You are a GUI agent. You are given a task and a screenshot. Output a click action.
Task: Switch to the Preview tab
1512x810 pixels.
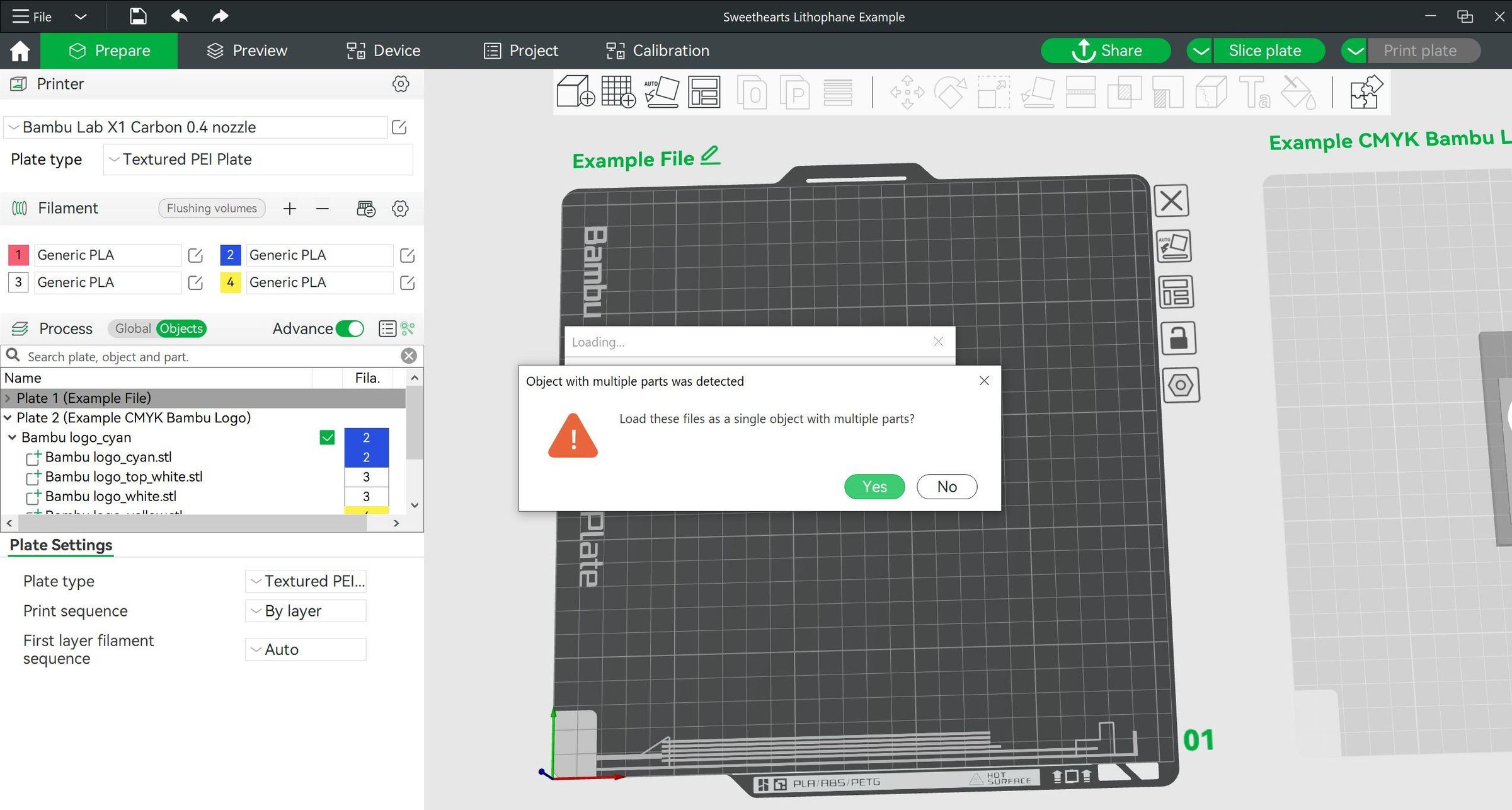247,50
